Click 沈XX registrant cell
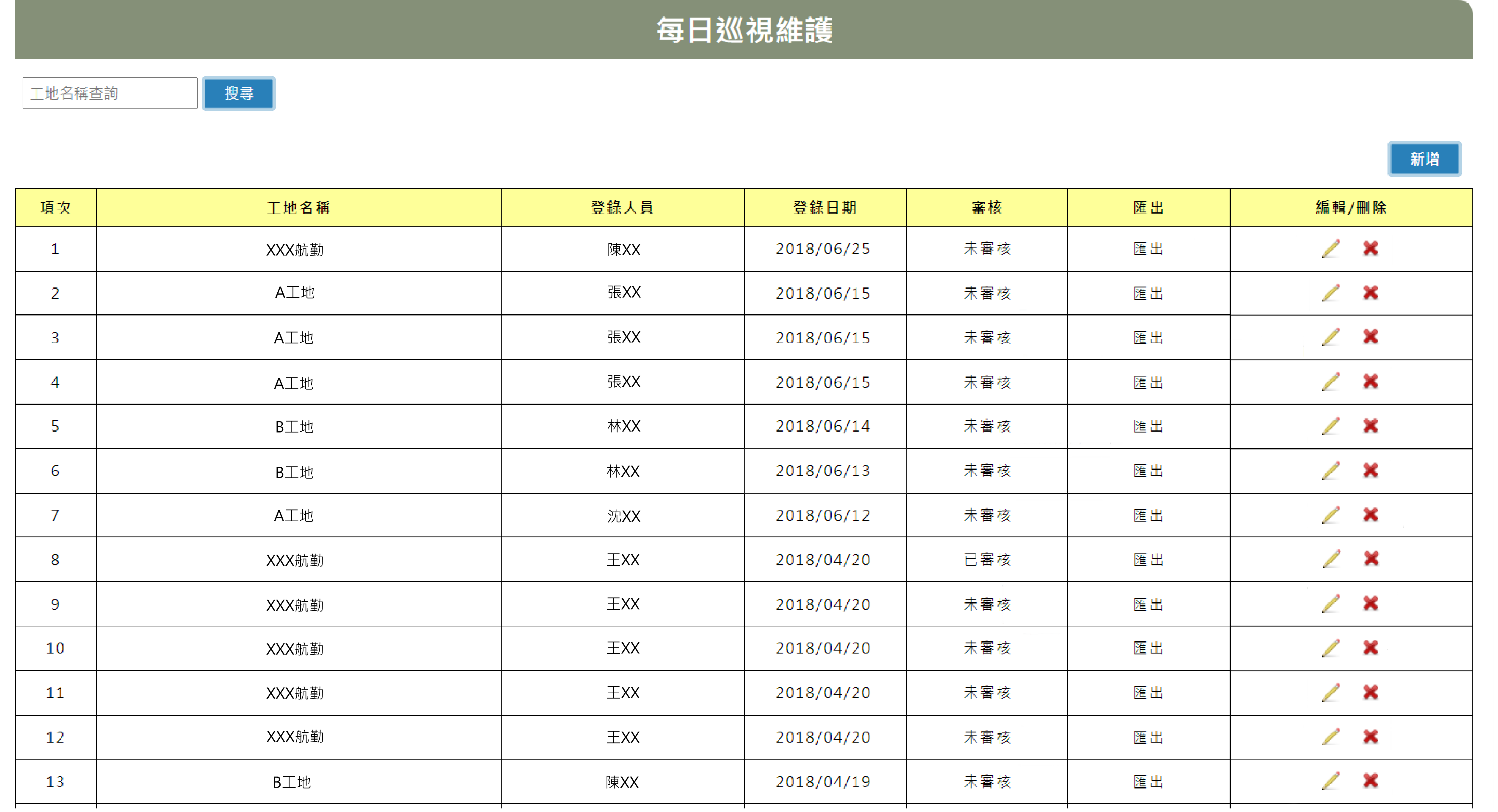The height and width of the screenshot is (812, 1498). pos(623,516)
